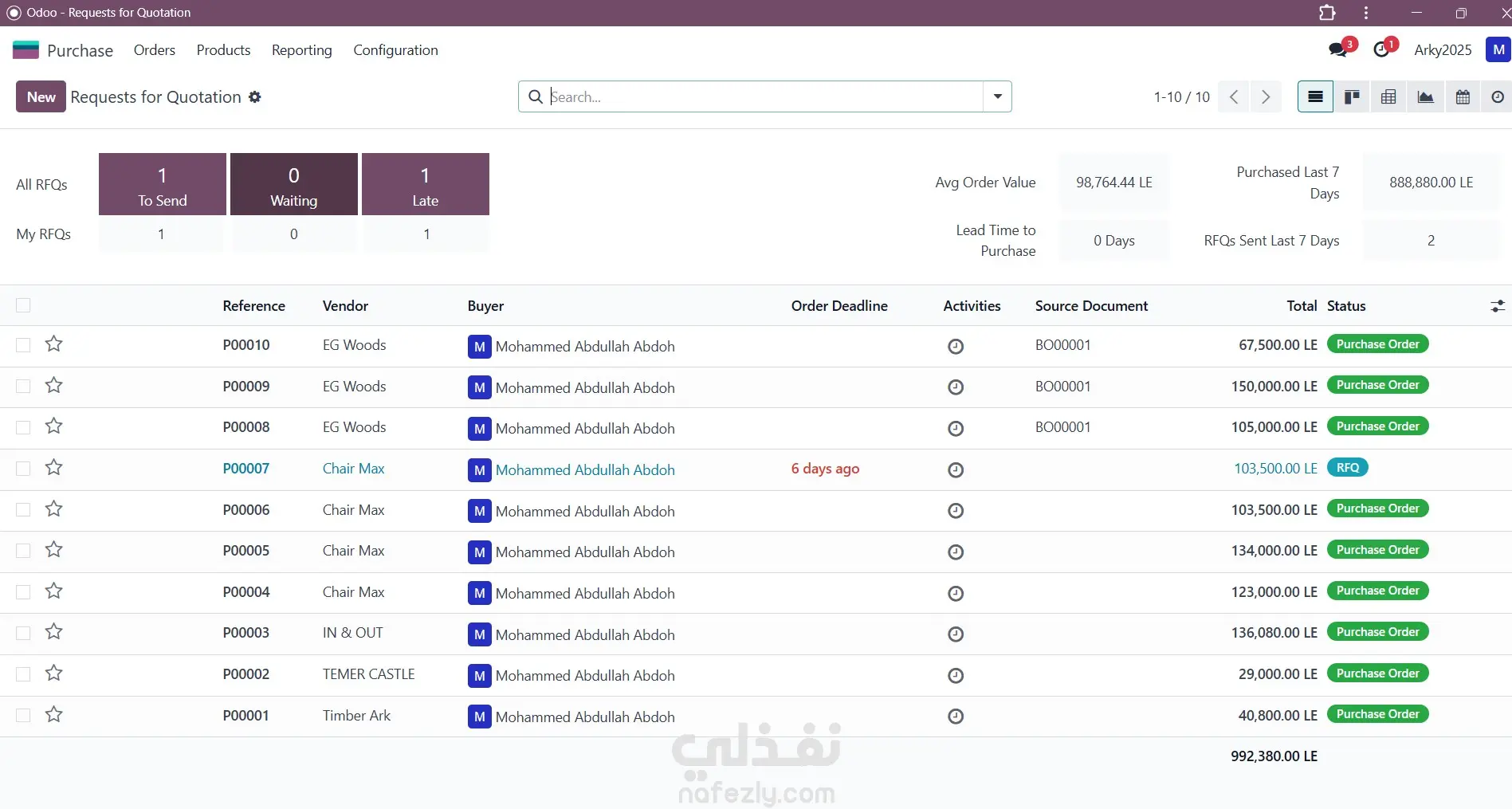Switch to graph view
The width and height of the screenshot is (1512, 809).
click(x=1425, y=97)
